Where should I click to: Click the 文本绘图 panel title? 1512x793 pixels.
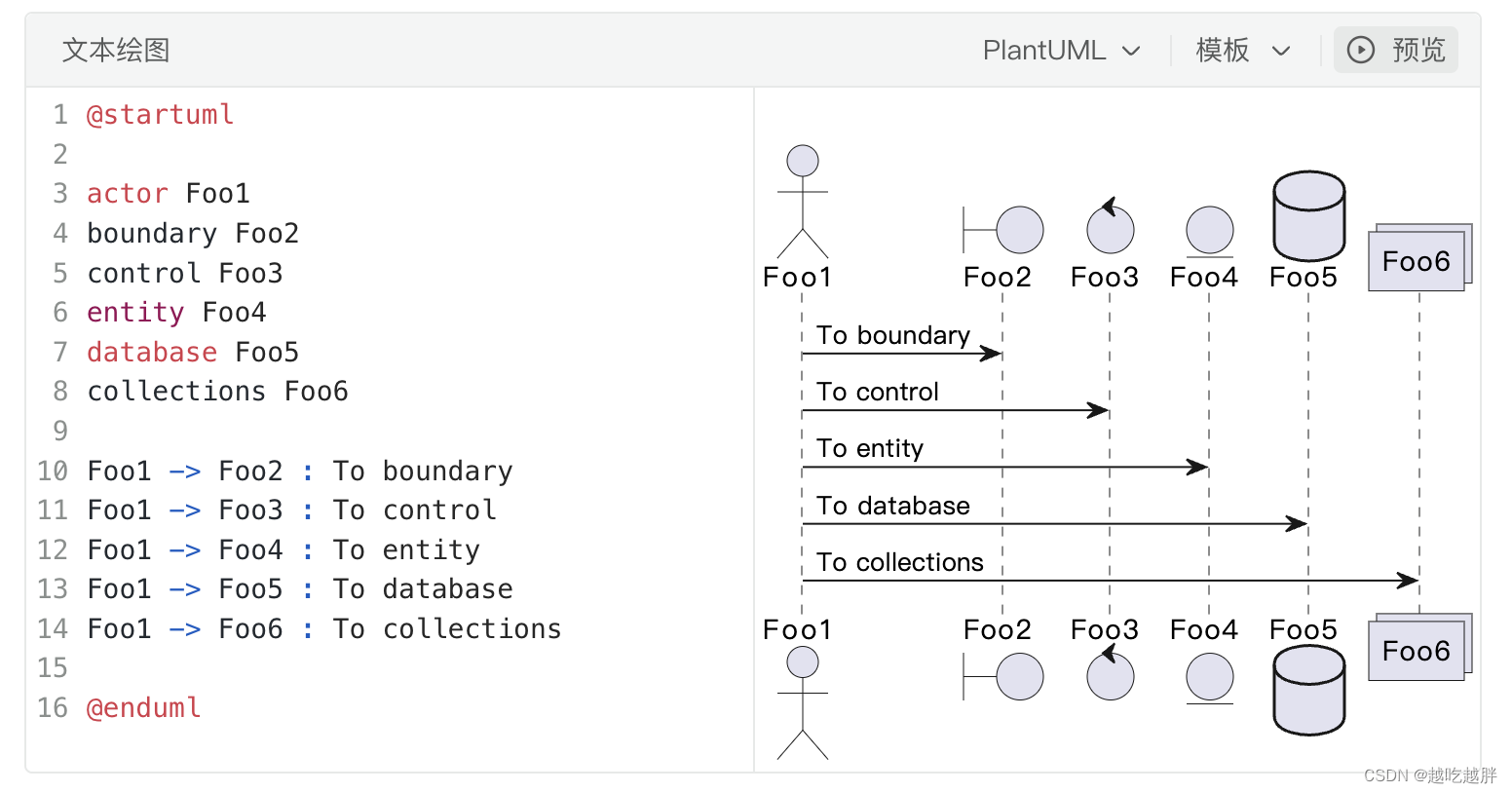pos(116,50)
